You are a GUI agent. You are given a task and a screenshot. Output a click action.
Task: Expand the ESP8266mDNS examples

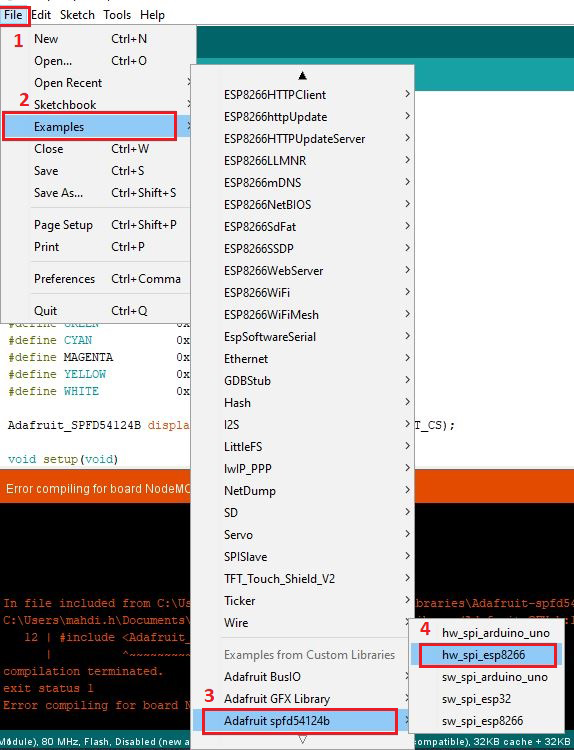pos(302,183)
